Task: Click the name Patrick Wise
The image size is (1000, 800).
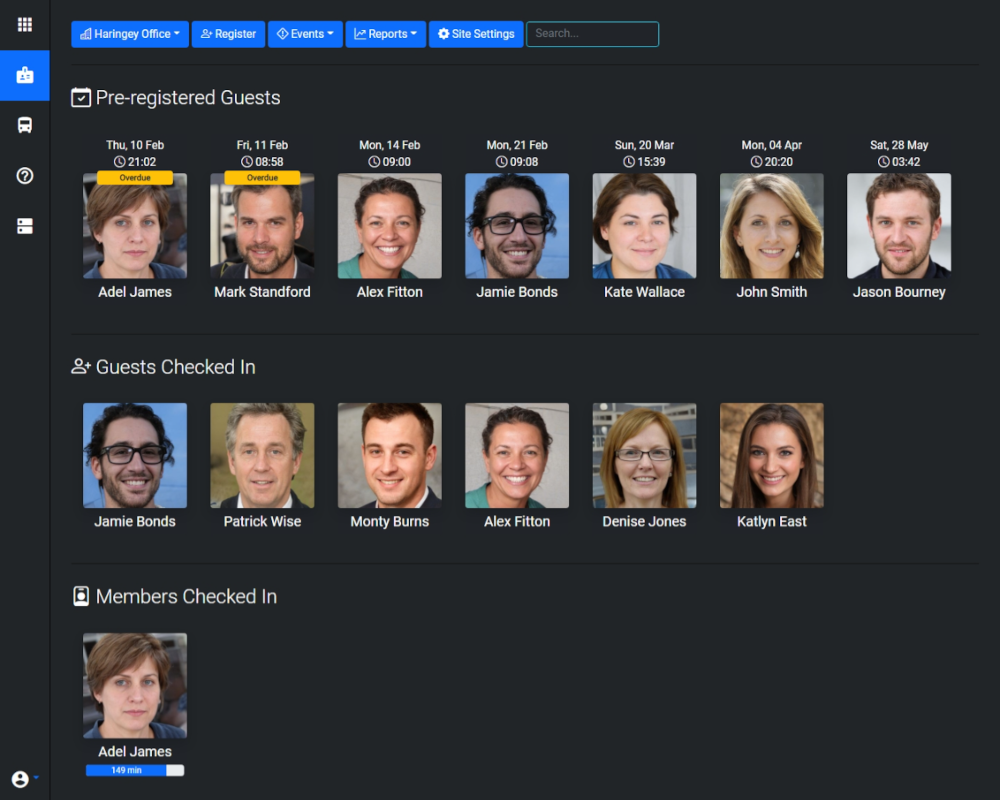Action: point(262,522)
